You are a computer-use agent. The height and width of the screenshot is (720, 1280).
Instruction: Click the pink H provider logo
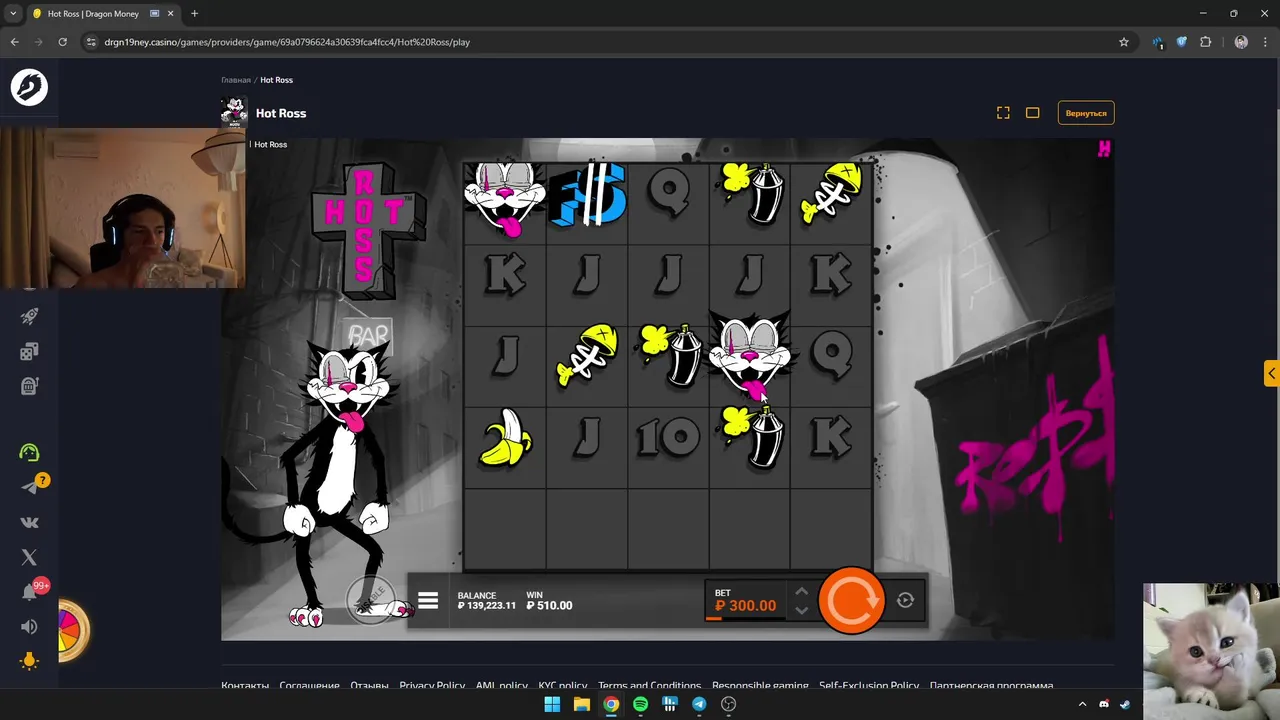pos(1104,149)
